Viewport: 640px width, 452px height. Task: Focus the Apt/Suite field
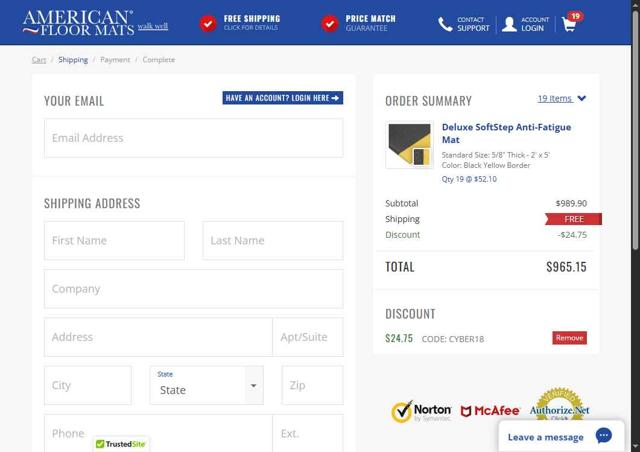tap(308, 337)
